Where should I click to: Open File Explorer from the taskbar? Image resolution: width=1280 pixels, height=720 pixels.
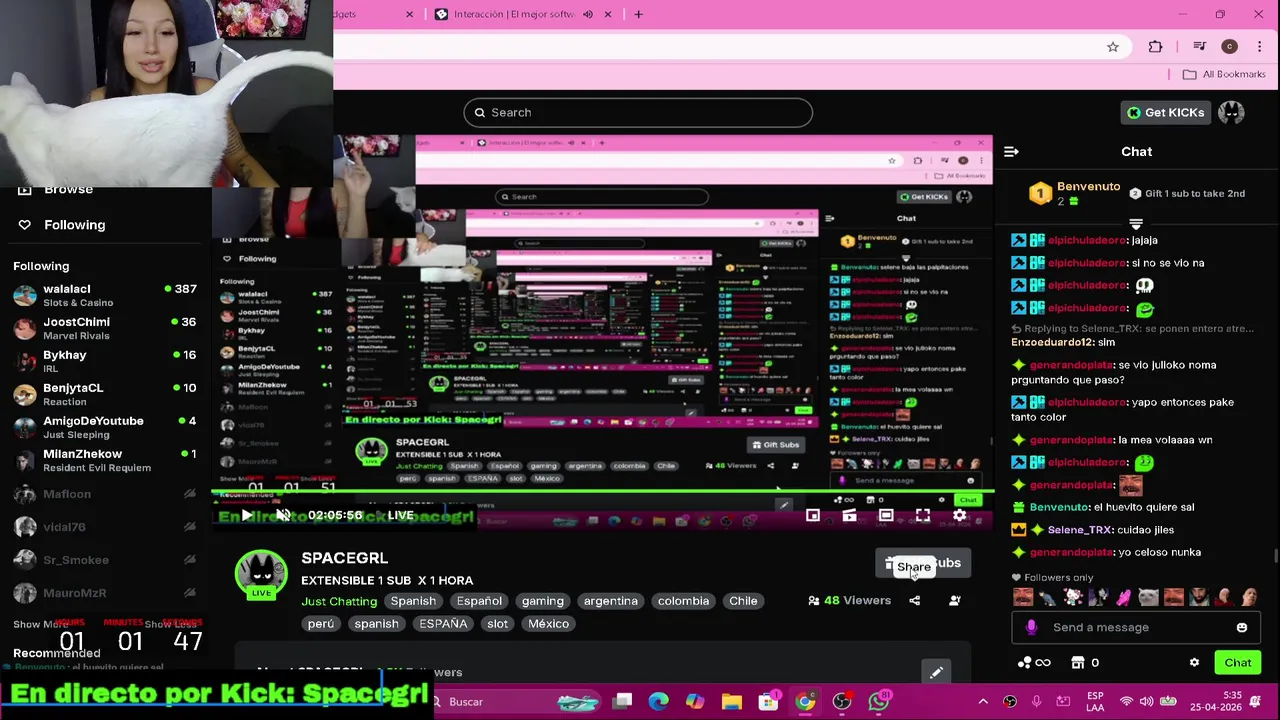tap(732, 702)
